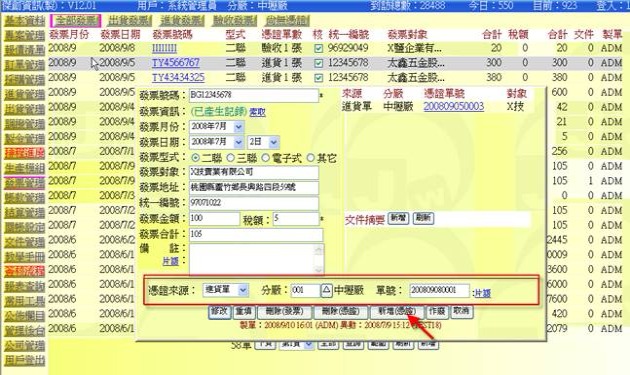Click 新增 next to 文件摘要

point(398,218)
